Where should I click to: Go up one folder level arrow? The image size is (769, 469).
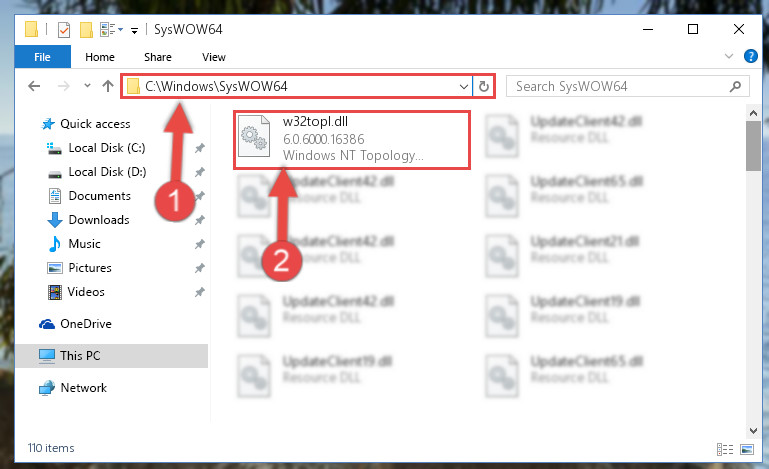point(108,86)
